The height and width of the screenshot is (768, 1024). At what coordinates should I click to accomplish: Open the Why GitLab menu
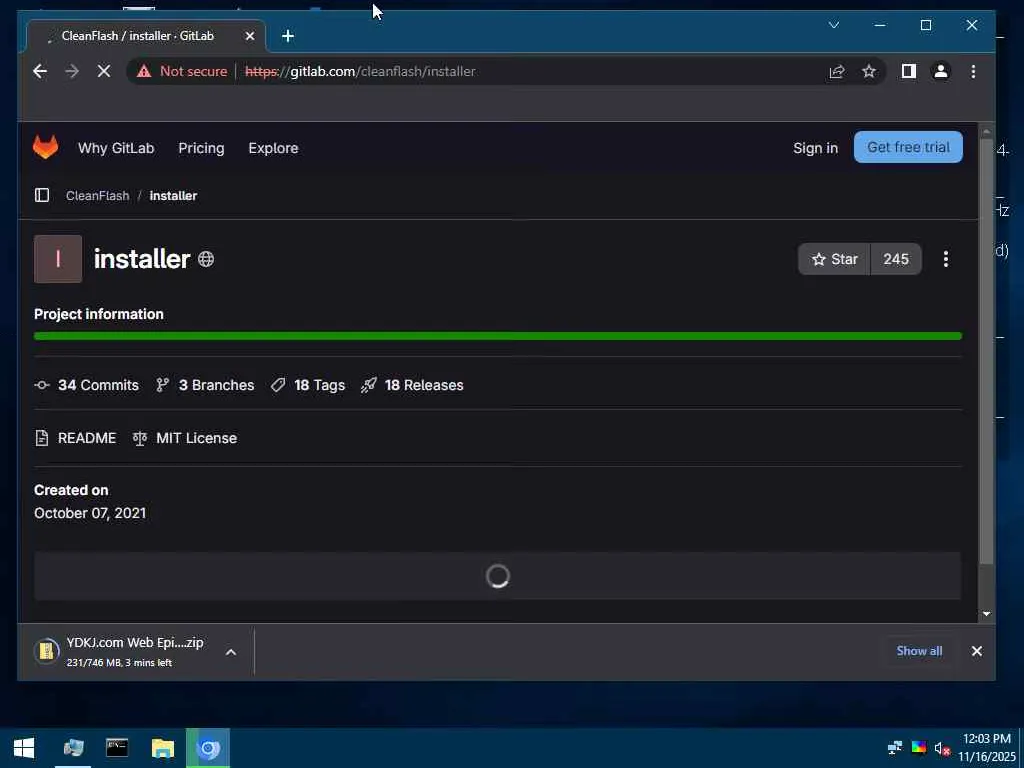[116, 148]
